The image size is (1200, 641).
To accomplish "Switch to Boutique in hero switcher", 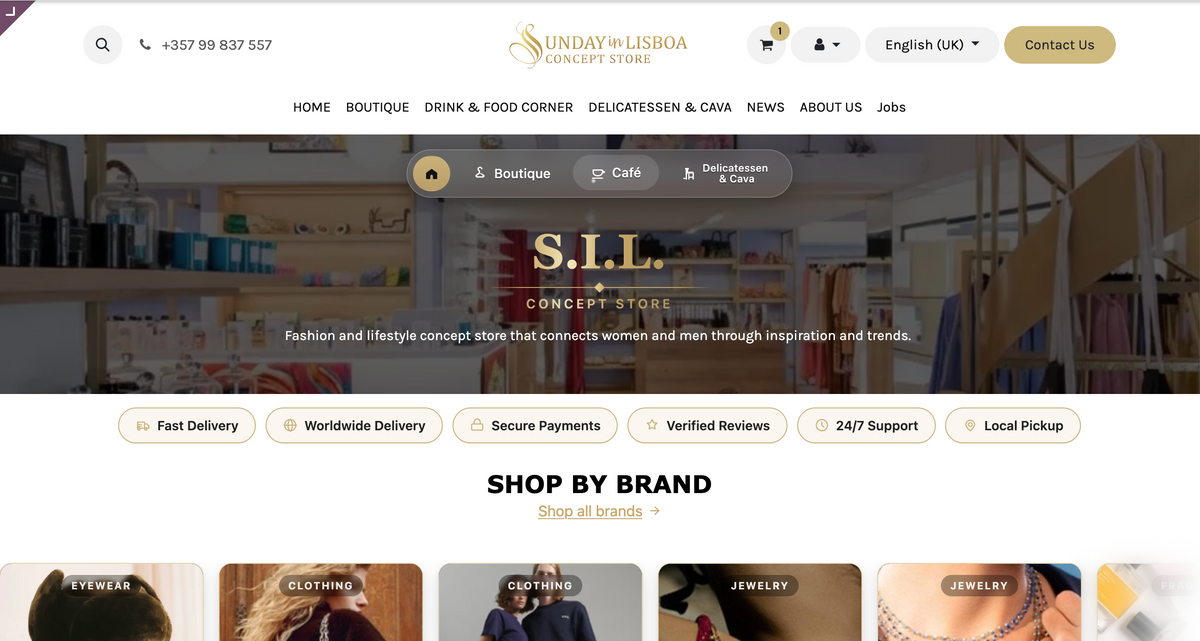I will [x=512, y=173].
